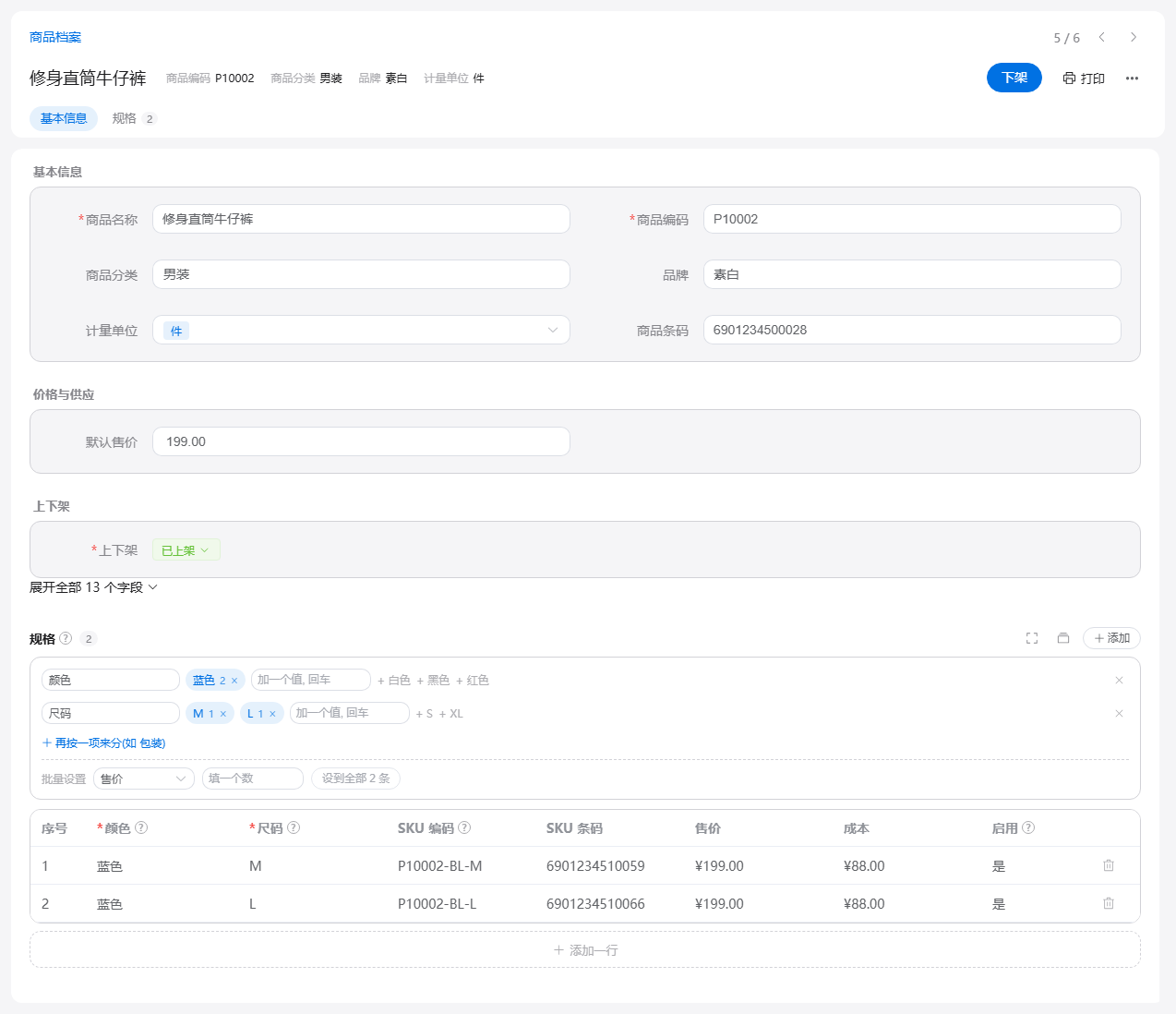The height and width of the screenshot is (1014, 1176).
Task: Delete the 颜色 spec dimension row
Action: (x=1119, y=680)
